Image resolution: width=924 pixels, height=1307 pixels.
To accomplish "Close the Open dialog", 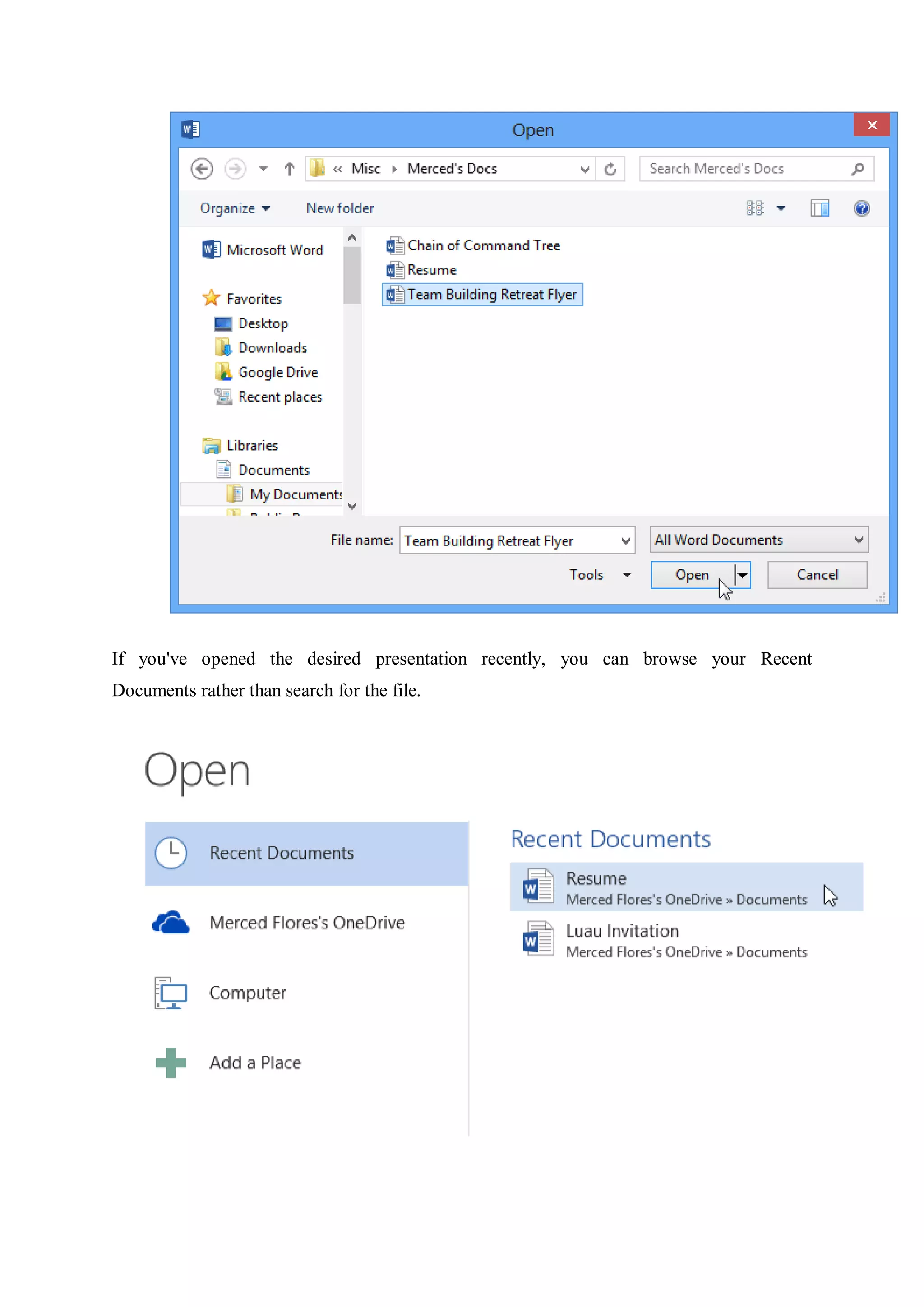I will (871, 125).
